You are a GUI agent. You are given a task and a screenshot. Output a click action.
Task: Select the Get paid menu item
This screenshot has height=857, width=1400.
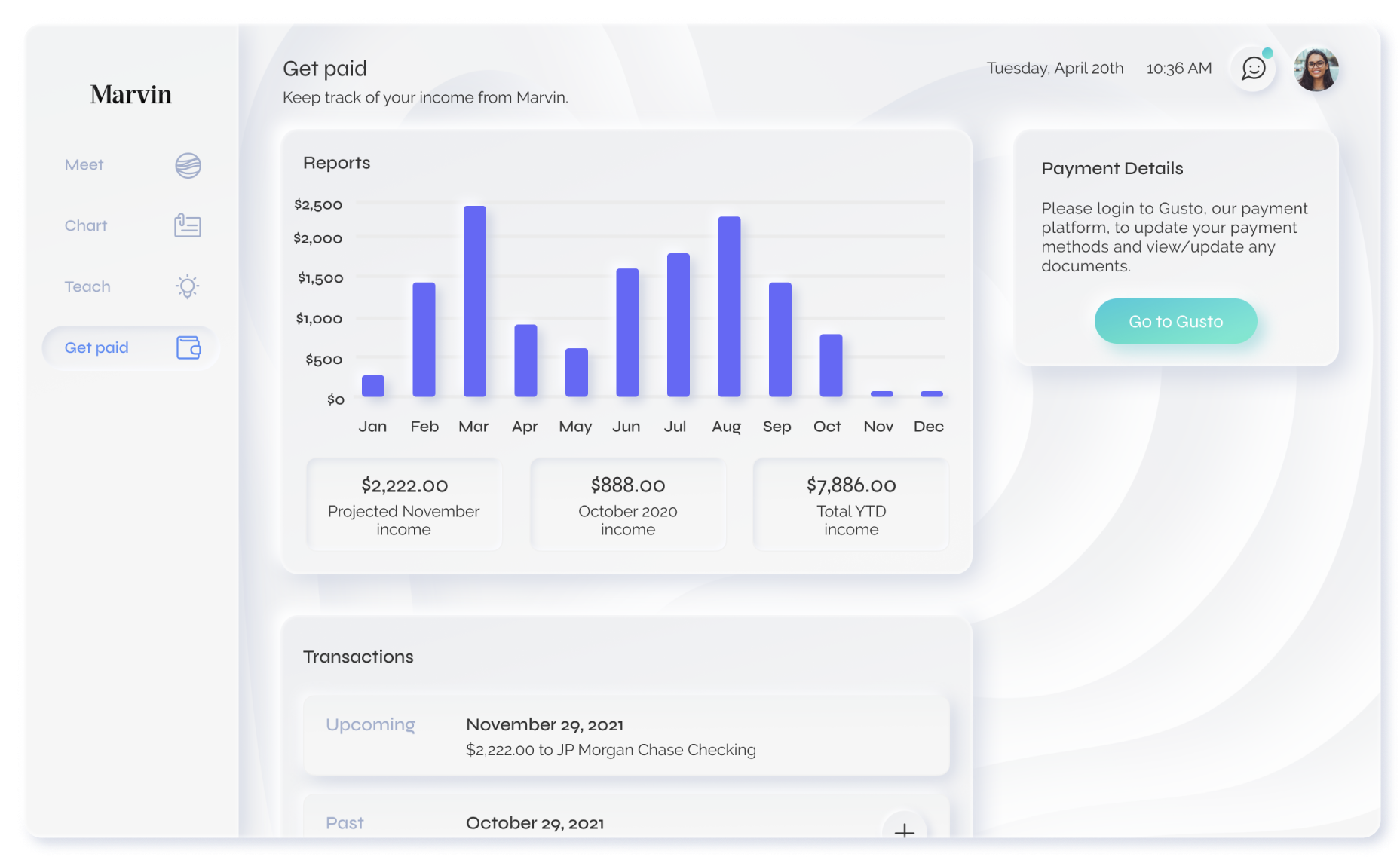[x=130, y=347]
